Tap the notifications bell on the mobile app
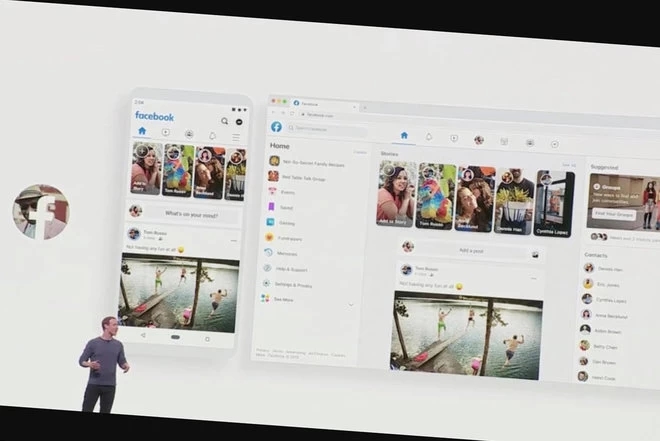Image resolution: width=660 pixels, height=441 pixels. click(x=212, y=135)
